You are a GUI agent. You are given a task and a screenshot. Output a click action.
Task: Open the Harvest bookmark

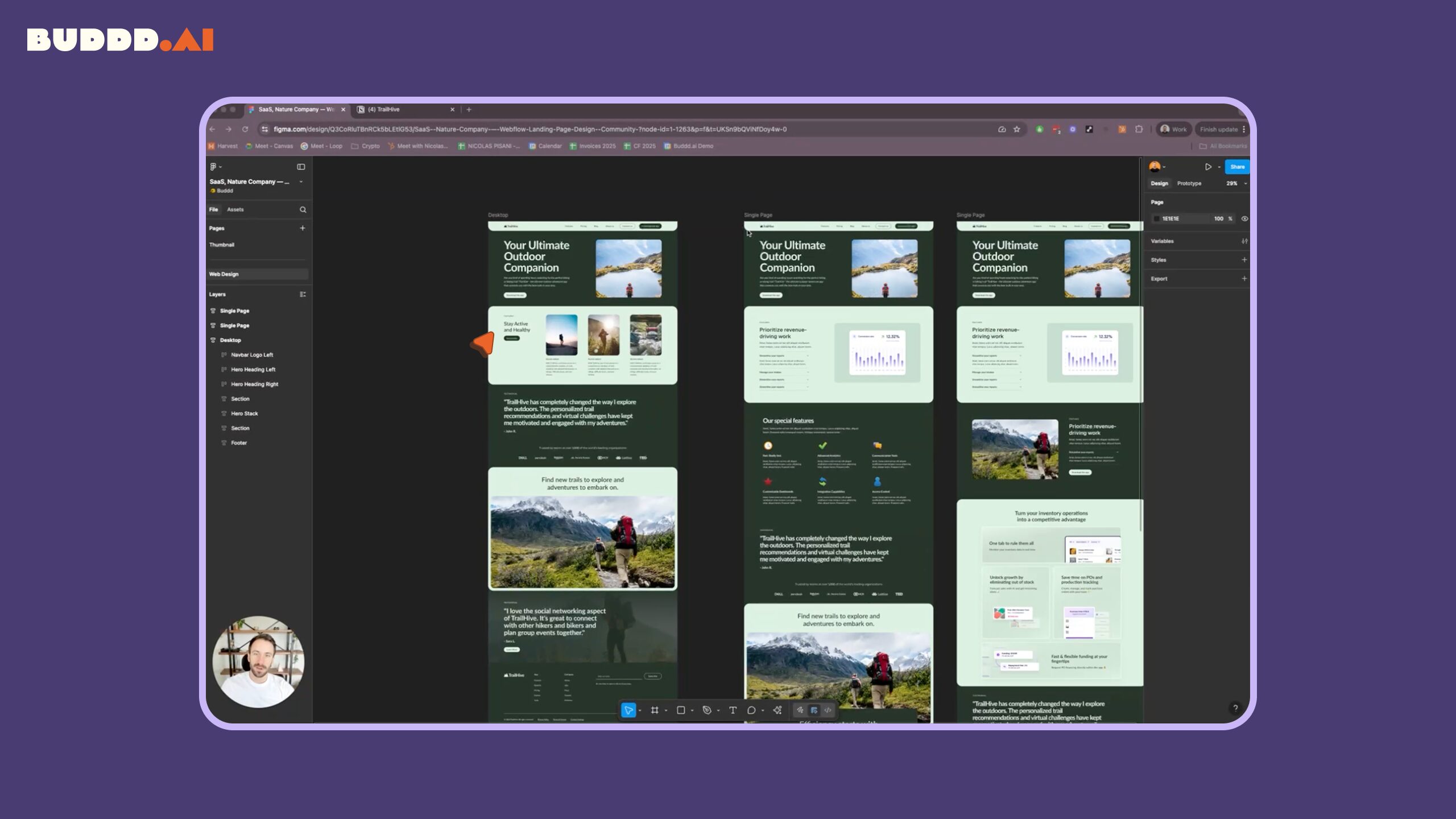pyautogui.click(x=222, y=146)
